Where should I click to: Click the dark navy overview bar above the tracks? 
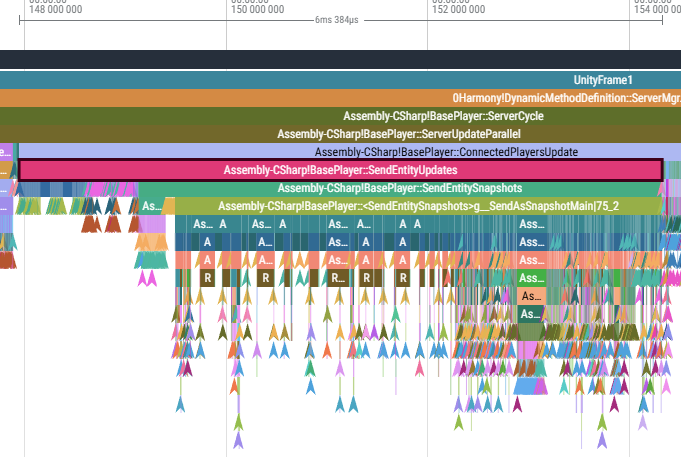340,59
